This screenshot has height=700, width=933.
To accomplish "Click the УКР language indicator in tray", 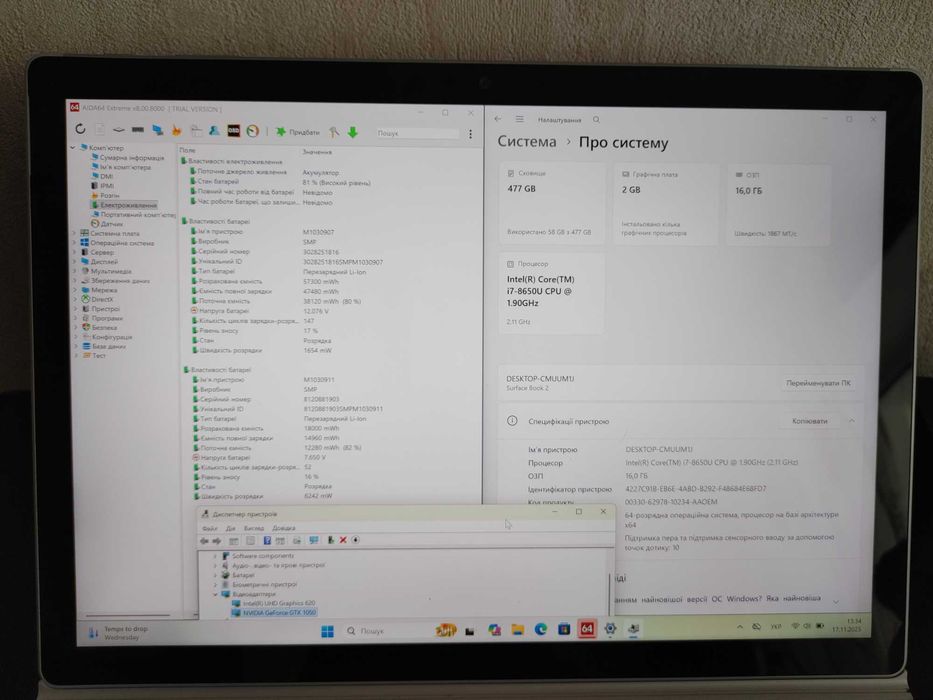I will click(776, 627).
